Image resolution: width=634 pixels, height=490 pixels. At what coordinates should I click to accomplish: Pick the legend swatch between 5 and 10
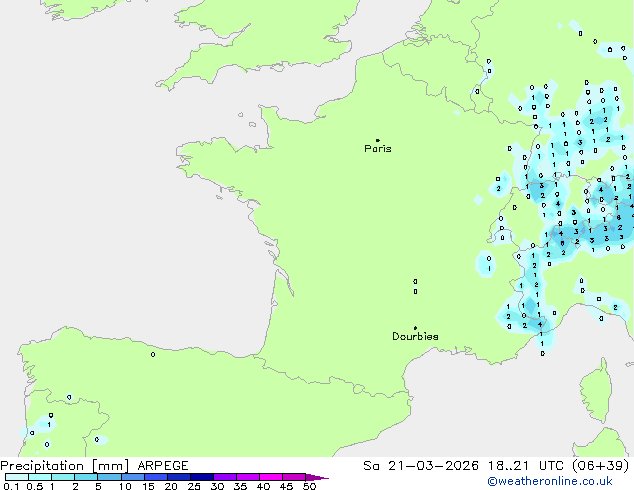(x=110, y=477)
